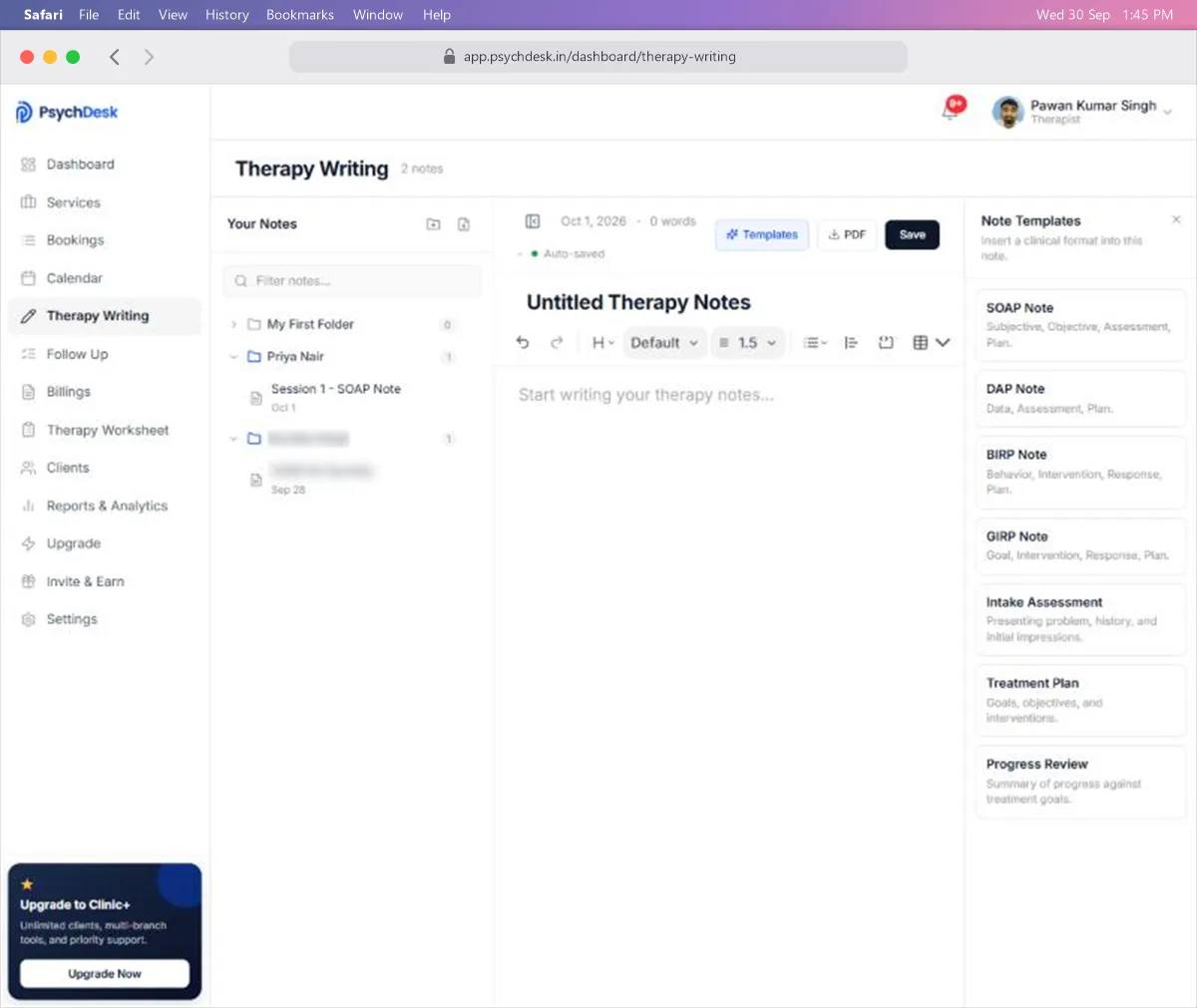Screen dimensions: 1197x1008
Task: Expand the My First Folder tree item
Action: tap(233, 324)
